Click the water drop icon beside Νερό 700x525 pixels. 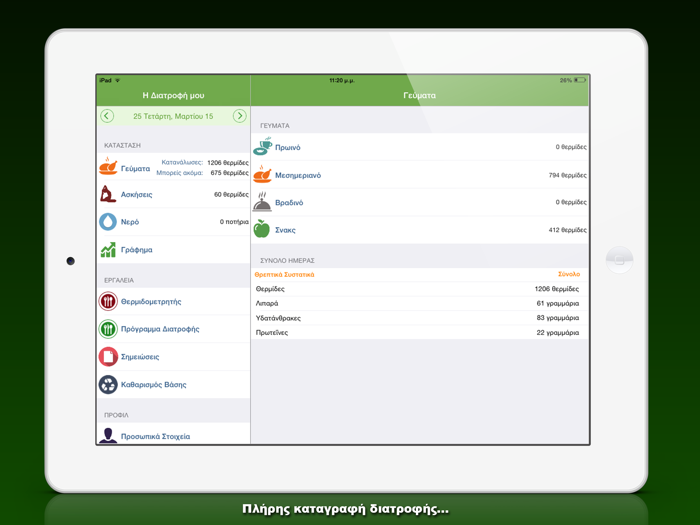pos(108,221)
